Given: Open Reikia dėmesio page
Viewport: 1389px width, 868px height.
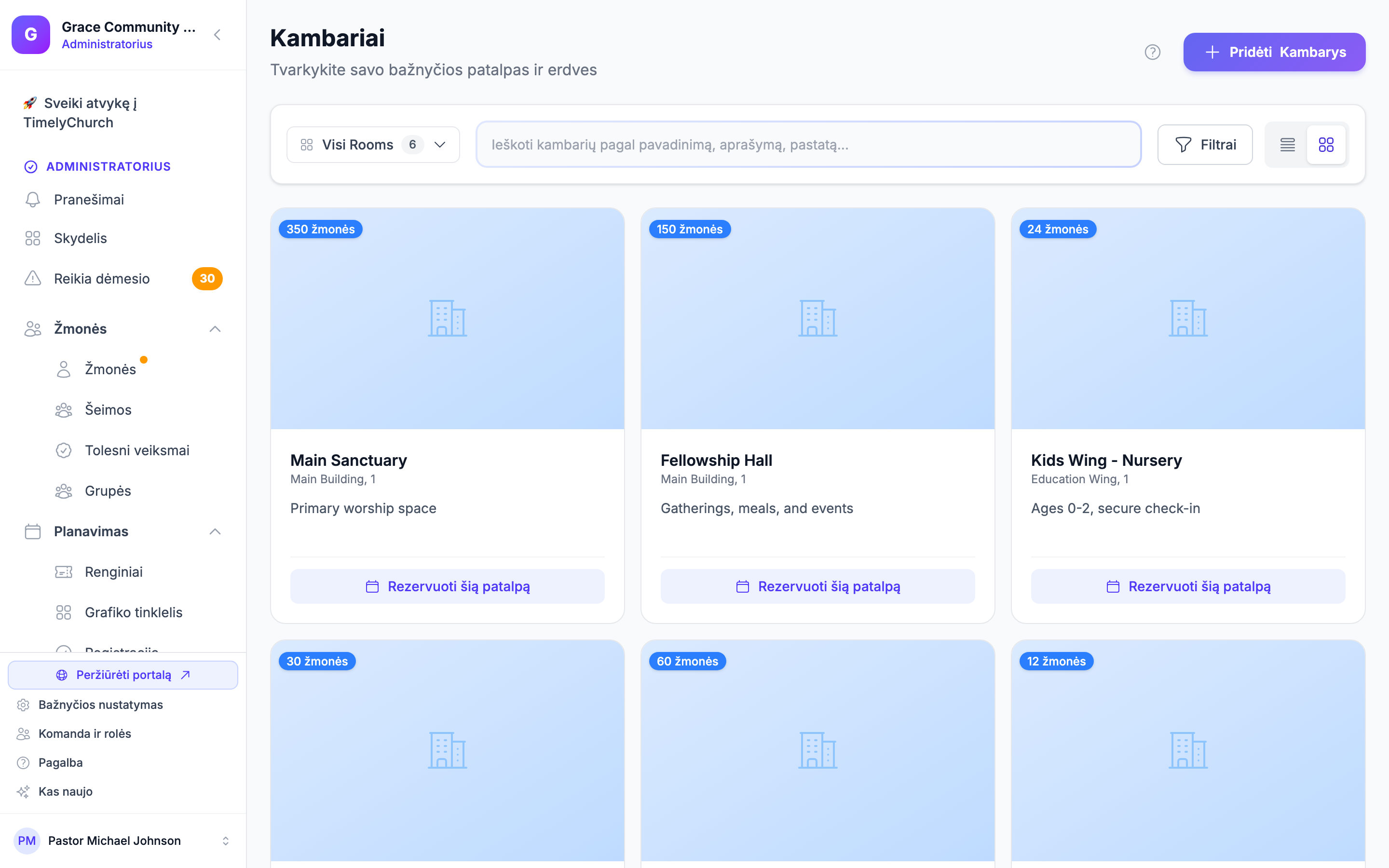Looking at the screenshot, I should coord(123,278).
